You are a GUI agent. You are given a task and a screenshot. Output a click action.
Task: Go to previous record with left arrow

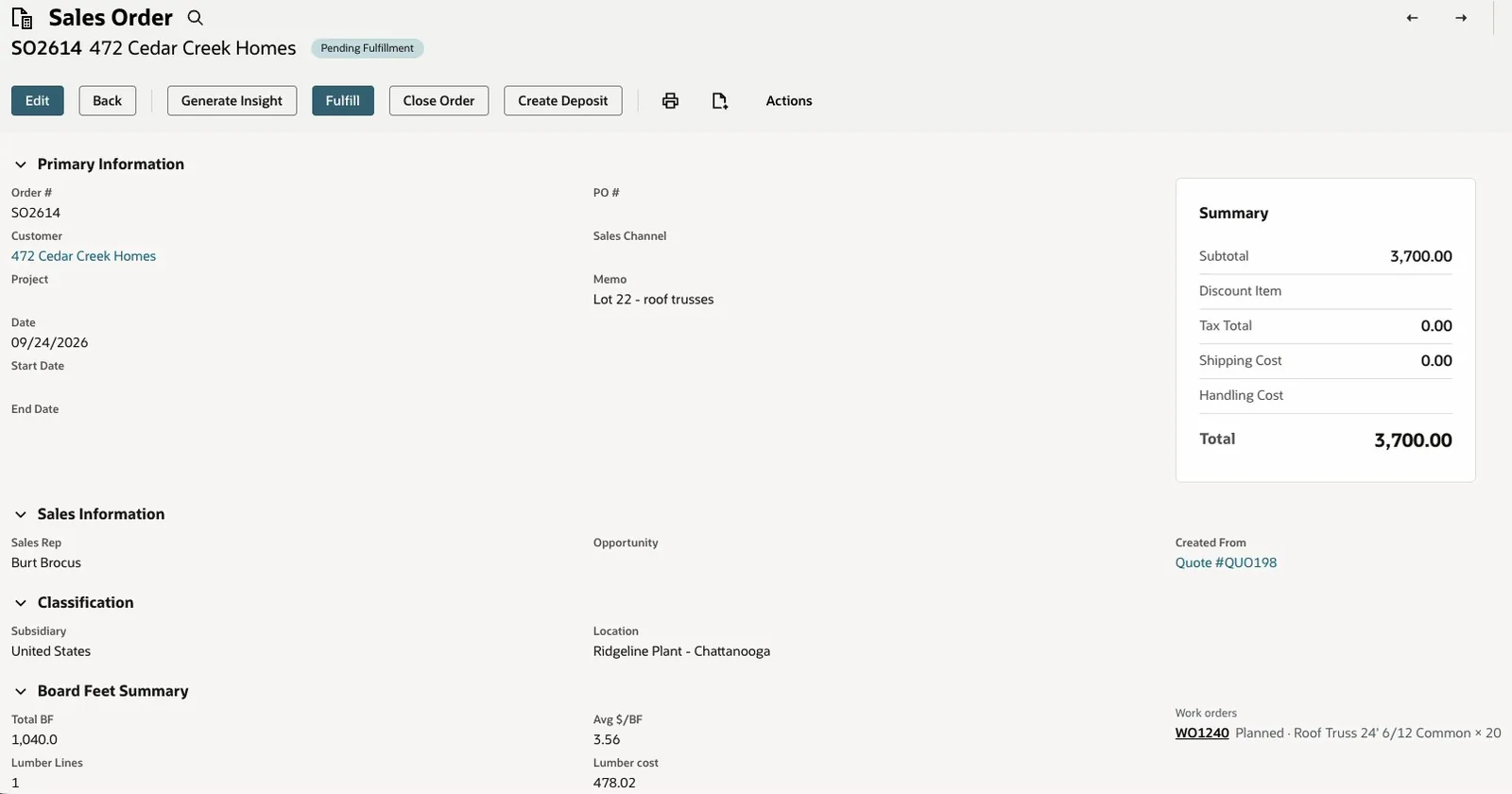[1412, 18]
